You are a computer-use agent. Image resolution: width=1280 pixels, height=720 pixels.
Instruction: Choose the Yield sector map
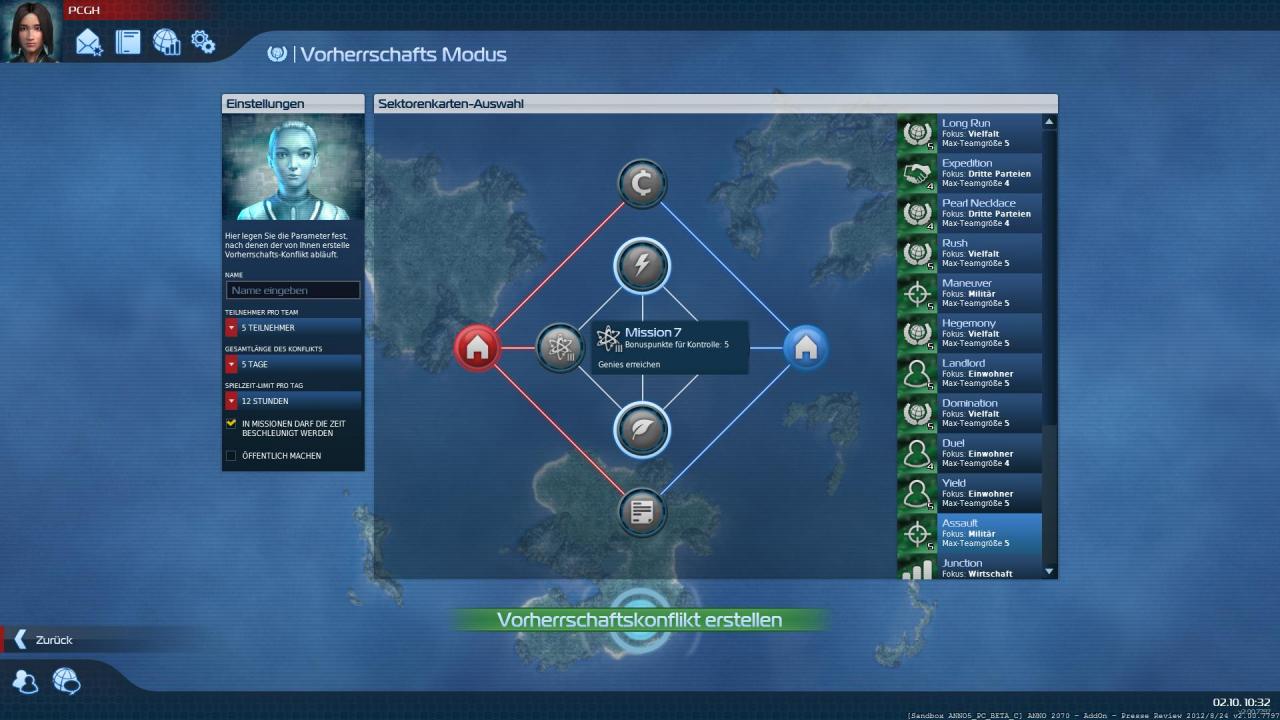(970, 493)
